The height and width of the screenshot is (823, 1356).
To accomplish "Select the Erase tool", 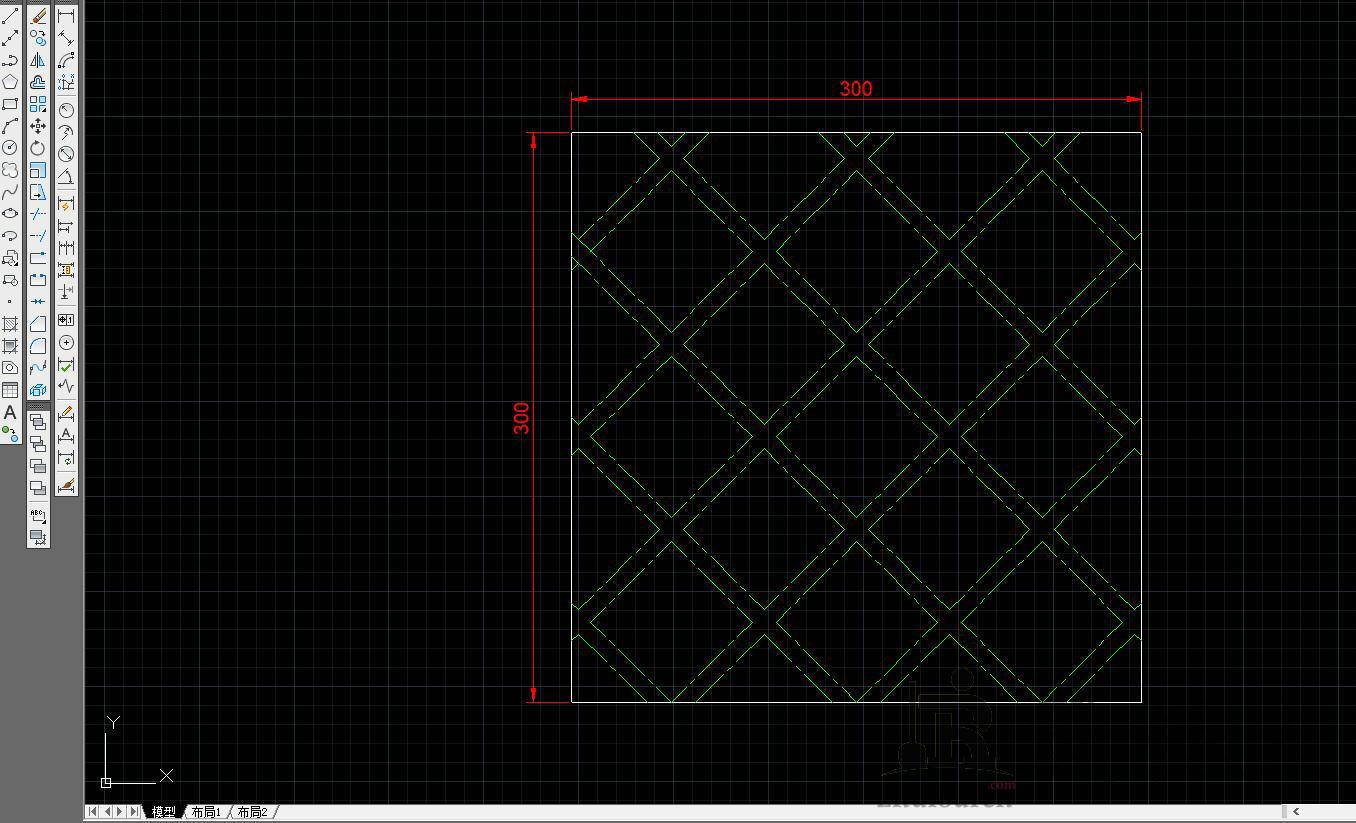I will click(38, 16).
